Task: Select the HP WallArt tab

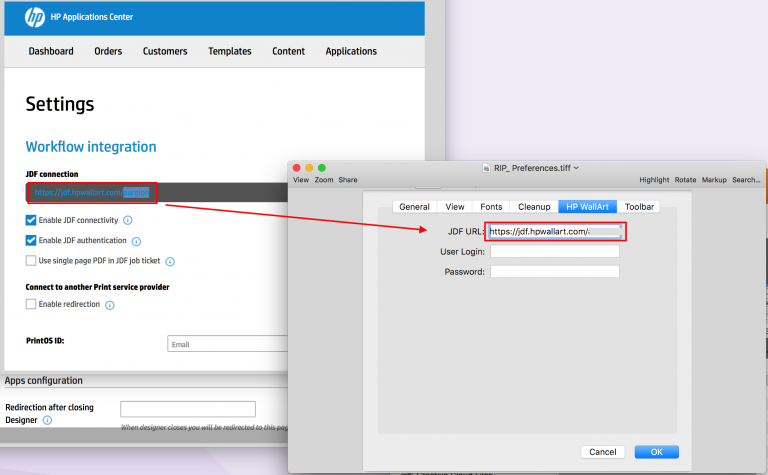Action: pos(588,207)
